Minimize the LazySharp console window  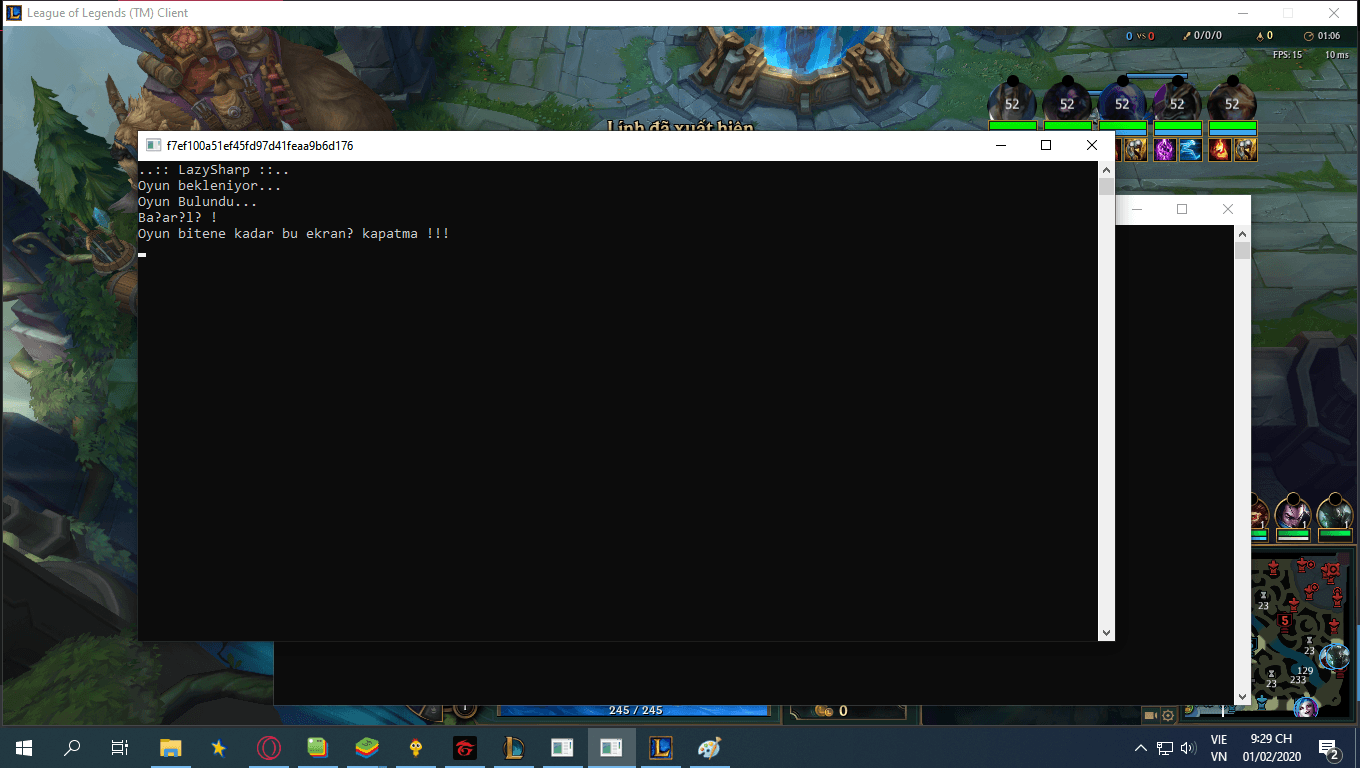1000,146
